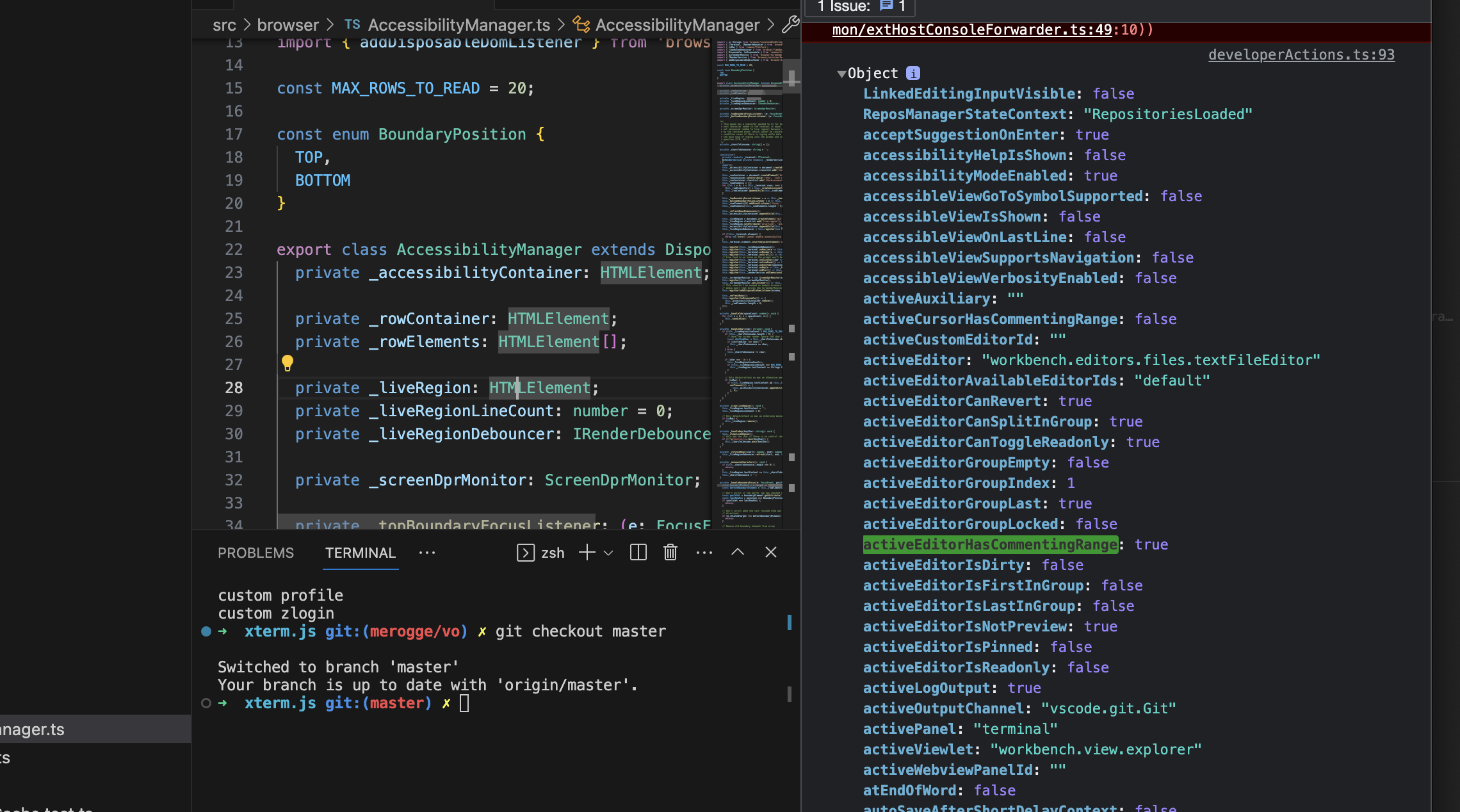Viewport: 1460px width, 812px height.
Task: Switch to the PROBLEMS tab
Action: (x=255, y=553)
